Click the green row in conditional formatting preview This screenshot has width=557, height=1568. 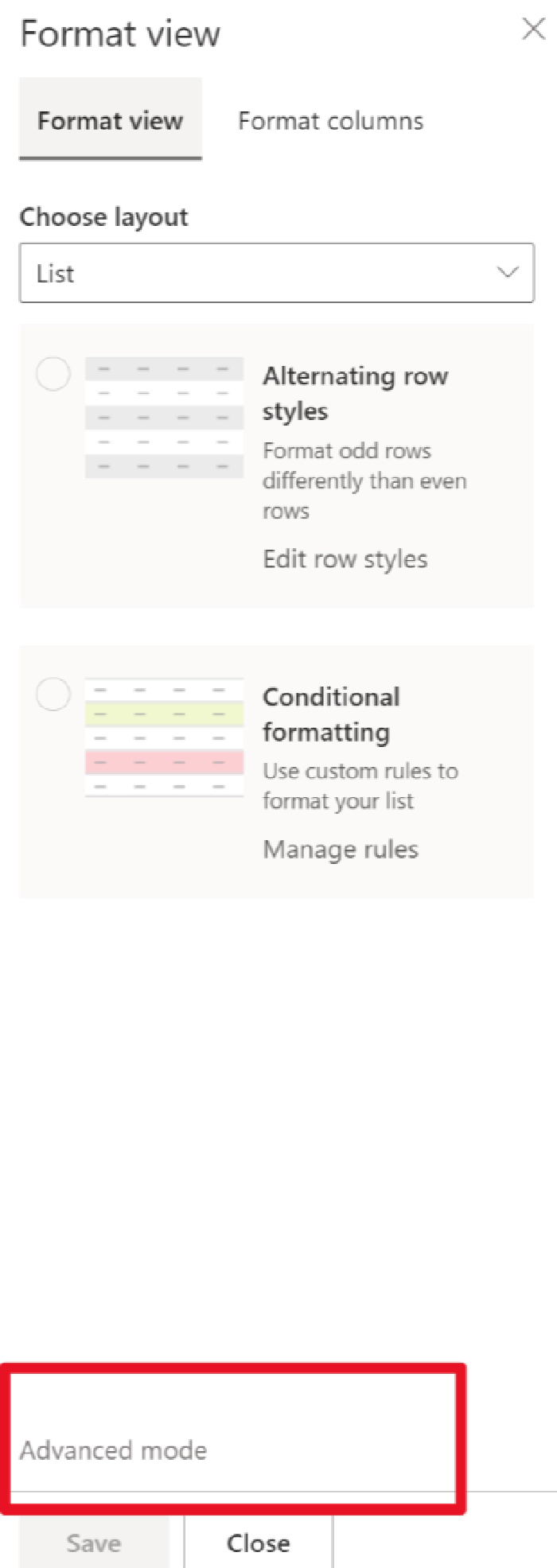pyautogui.click(x=164, y=714)
